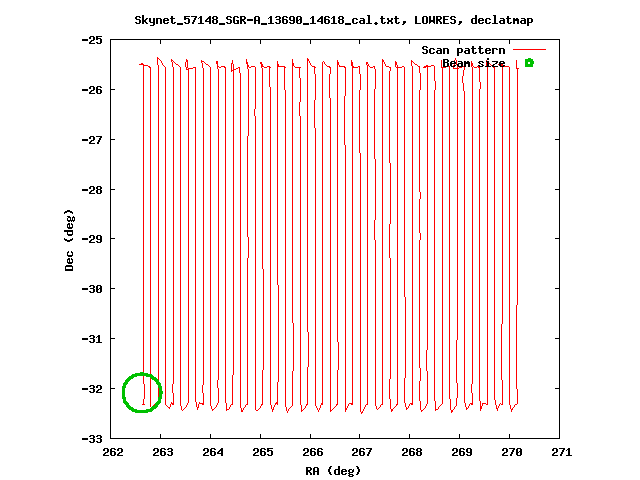Image resolution: width=640 pixels, height=480 pixels.
Task: Click the 268 RA axis tick label
Action: pyautogui.click(x=412, y=452)
